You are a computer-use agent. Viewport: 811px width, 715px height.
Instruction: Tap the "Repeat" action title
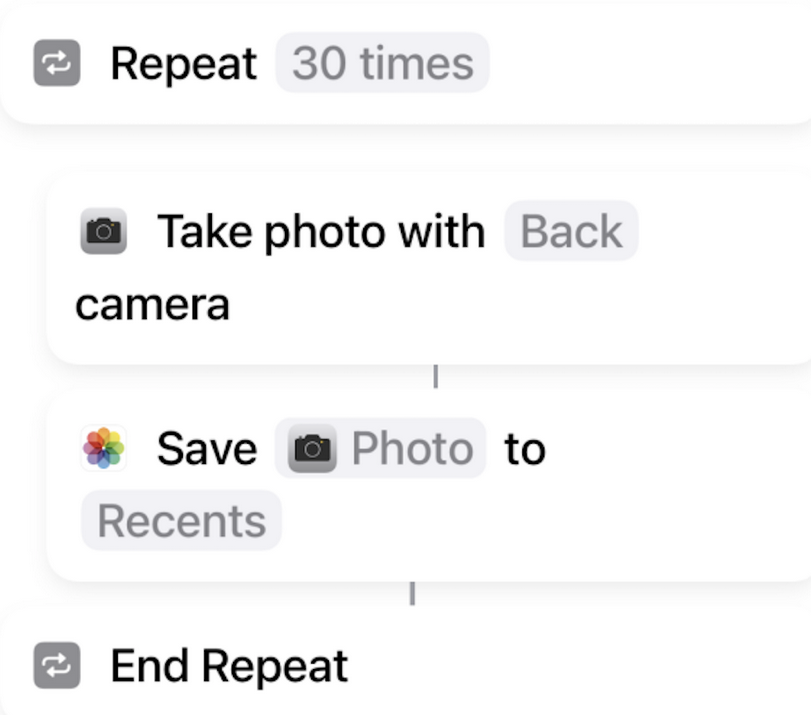183,64
